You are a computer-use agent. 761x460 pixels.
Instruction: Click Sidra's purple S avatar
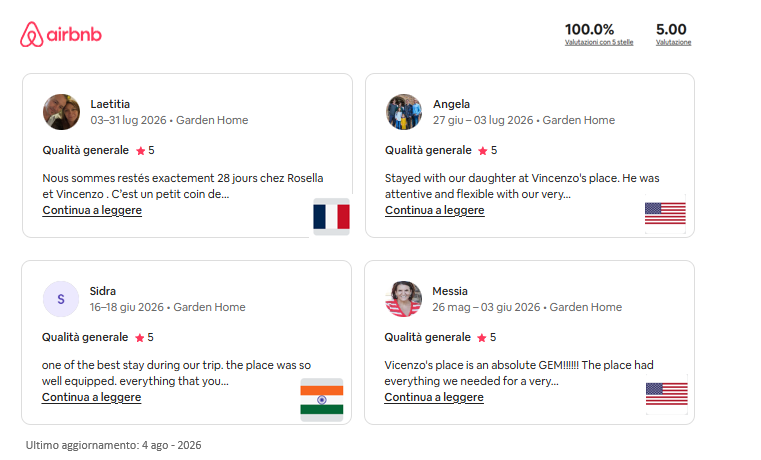pos(61,299)
